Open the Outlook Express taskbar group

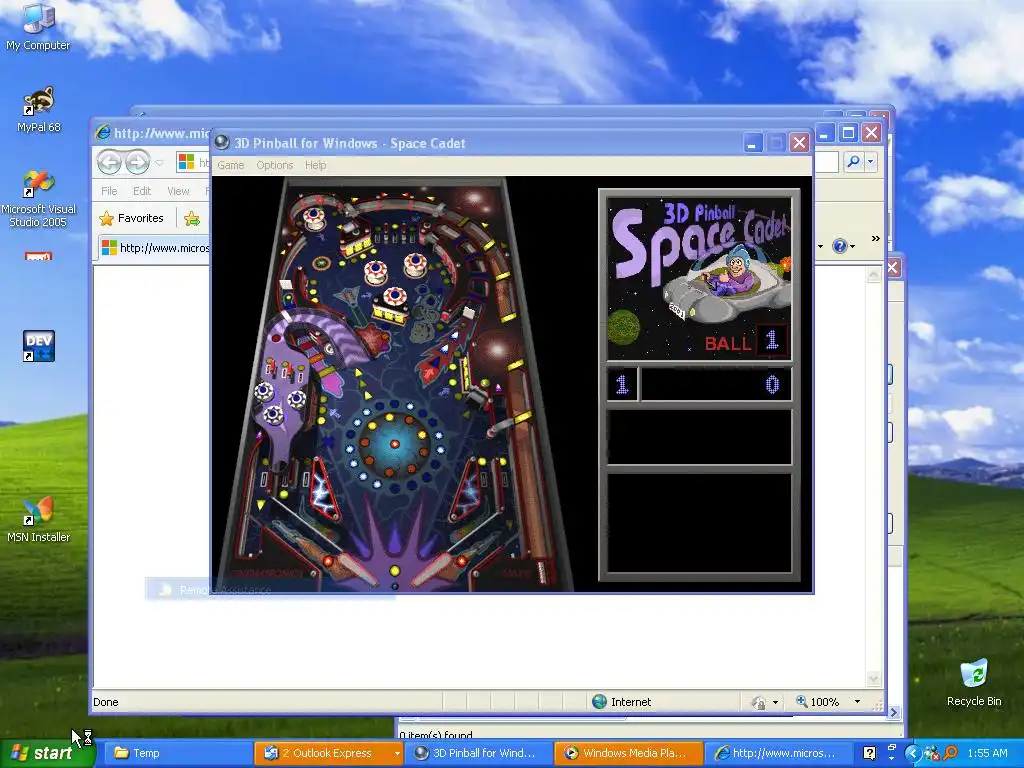(327, 753)
